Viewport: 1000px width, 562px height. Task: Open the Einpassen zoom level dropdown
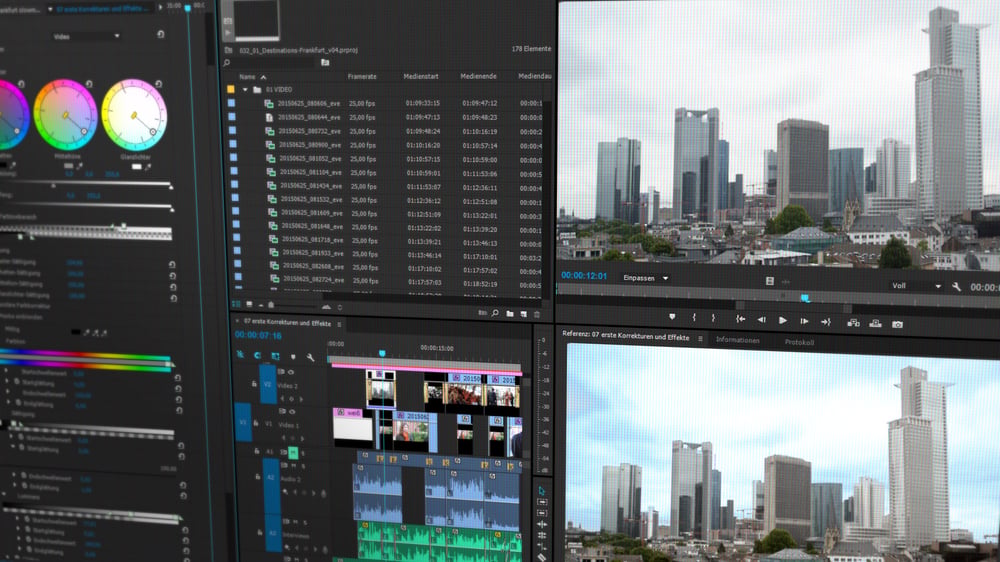point(645,278)
